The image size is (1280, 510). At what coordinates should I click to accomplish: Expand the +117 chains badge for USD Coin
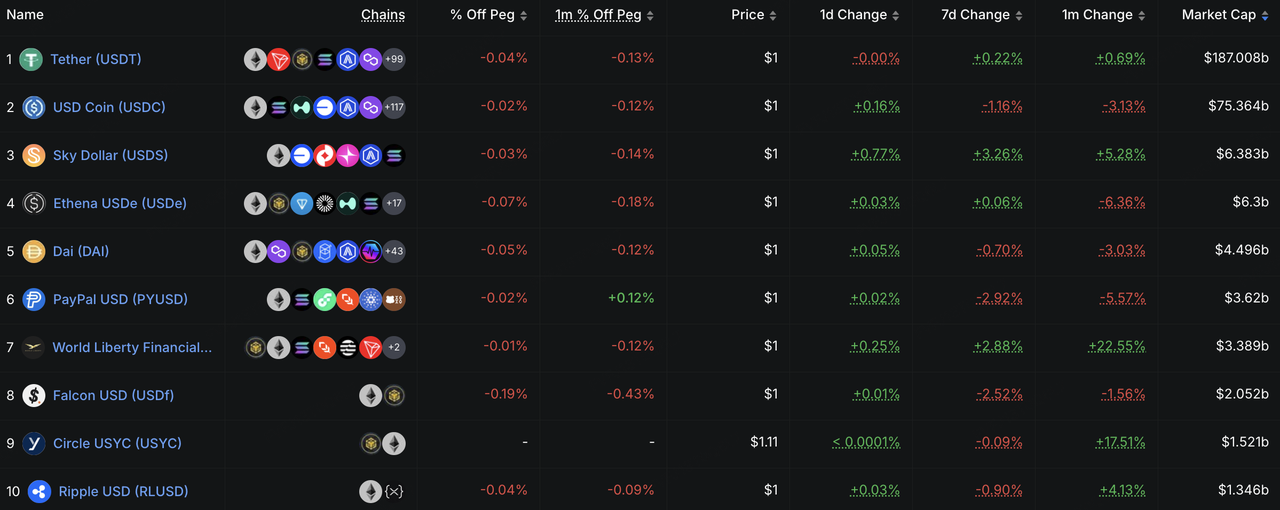click(394, 107)
